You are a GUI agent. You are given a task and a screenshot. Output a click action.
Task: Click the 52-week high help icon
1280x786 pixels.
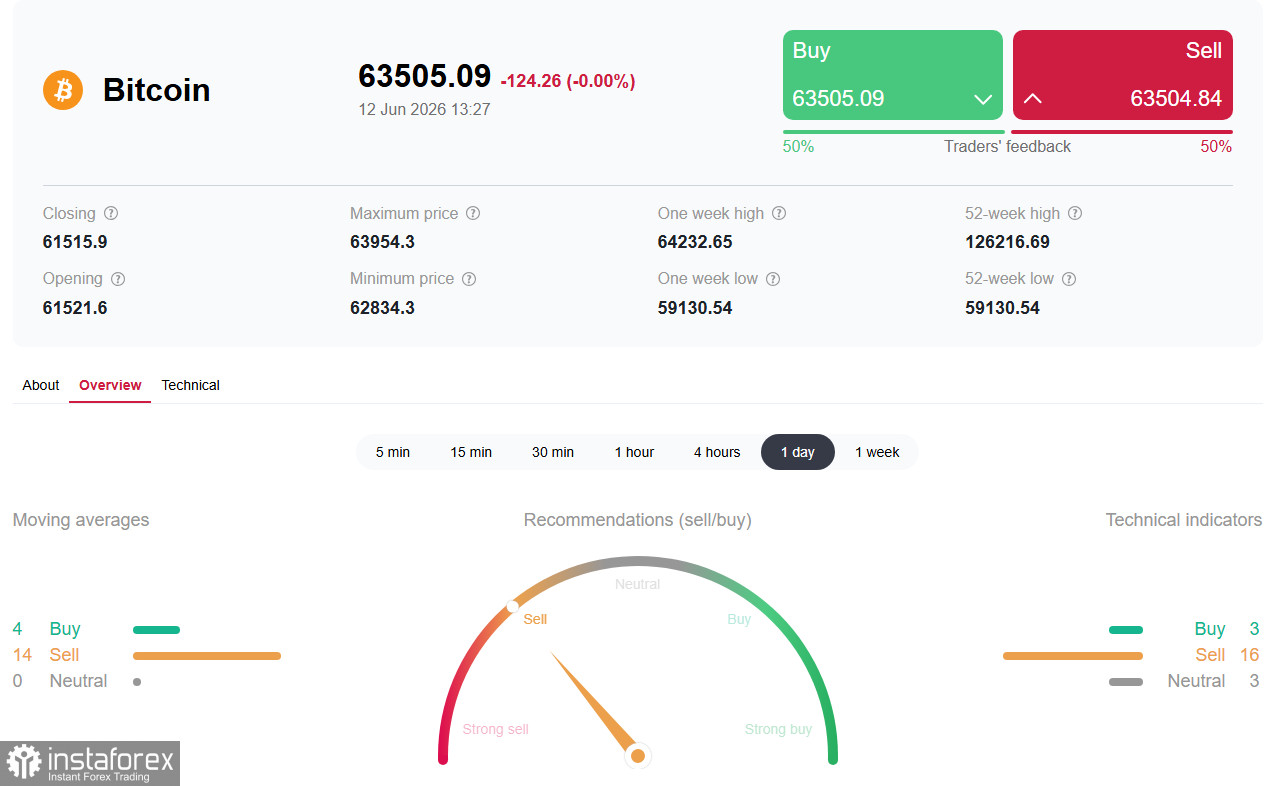point(1075,214)
